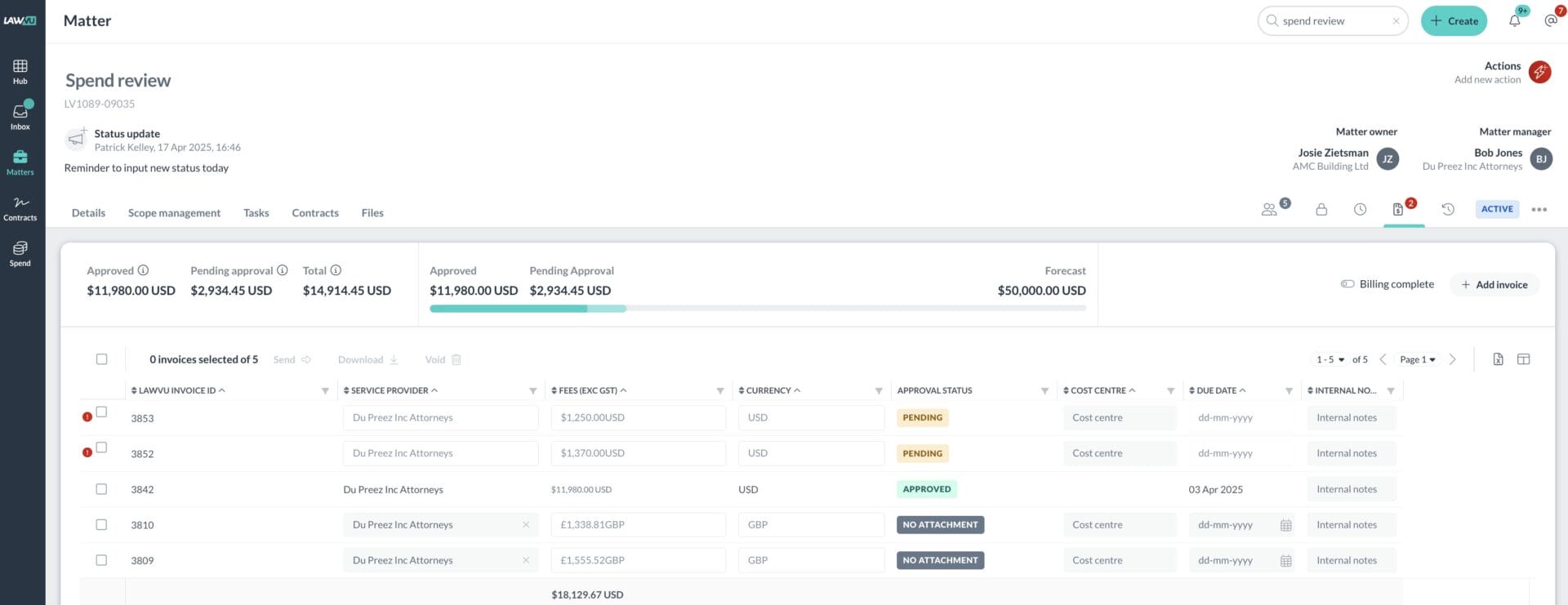The height and width of the screenshot is (605, 1568).
Task: Expand the Page 1 dropdown
Action: [1418, 359]
